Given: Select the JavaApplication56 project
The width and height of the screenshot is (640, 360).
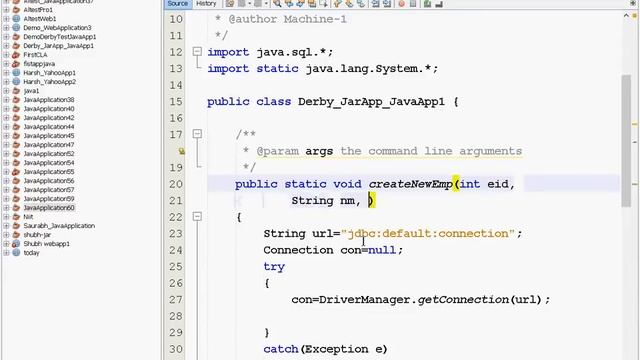Looking at the screenshot, I should tap(49, 181).
